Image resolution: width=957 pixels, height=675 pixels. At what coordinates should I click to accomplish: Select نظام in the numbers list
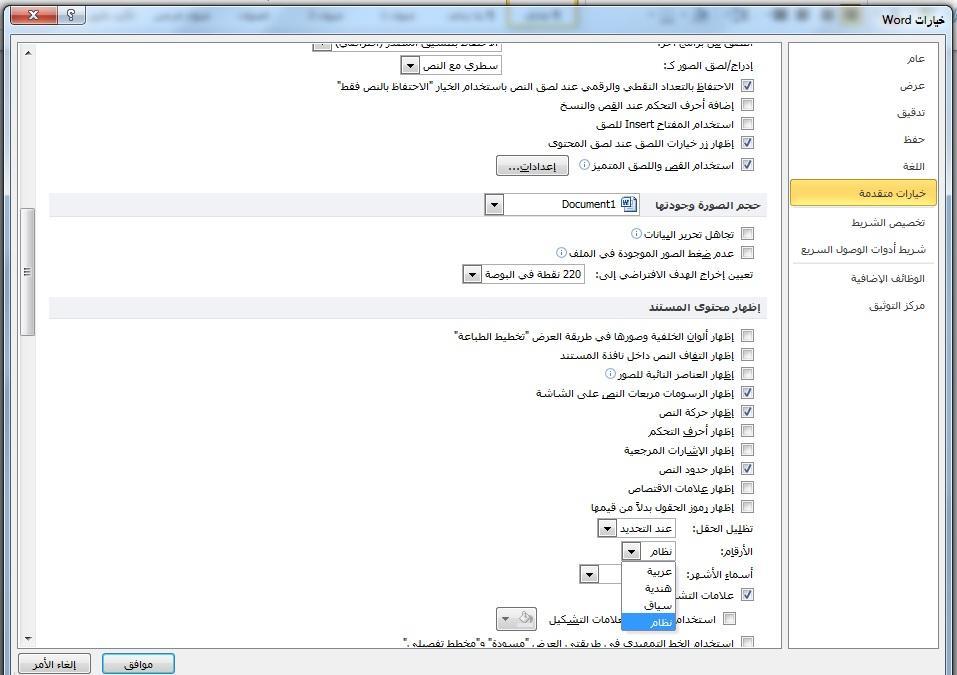click(x=648, y=623)
